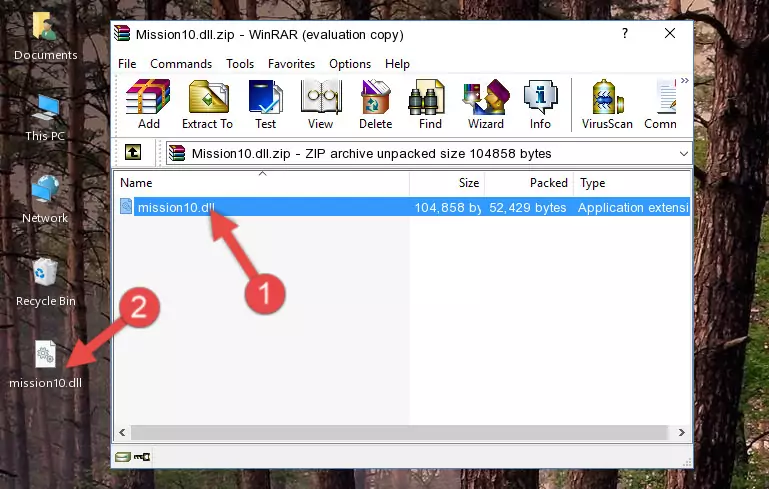Sort by the Type column header

[632, 183]
